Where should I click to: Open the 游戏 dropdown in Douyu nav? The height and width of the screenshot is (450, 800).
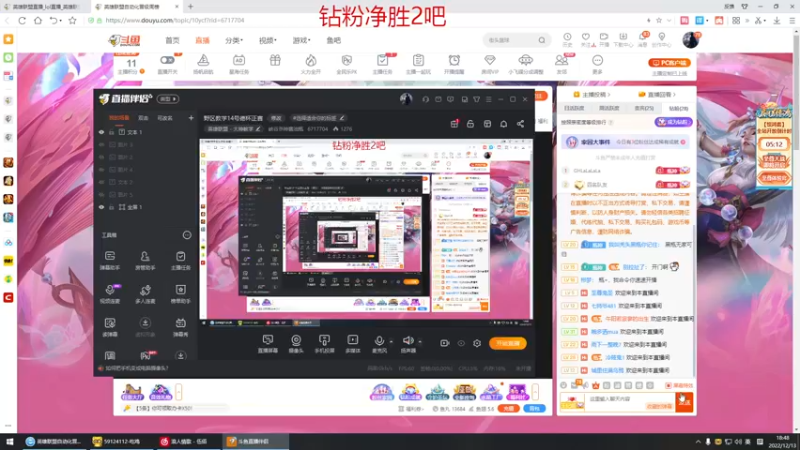pos(302,40)
